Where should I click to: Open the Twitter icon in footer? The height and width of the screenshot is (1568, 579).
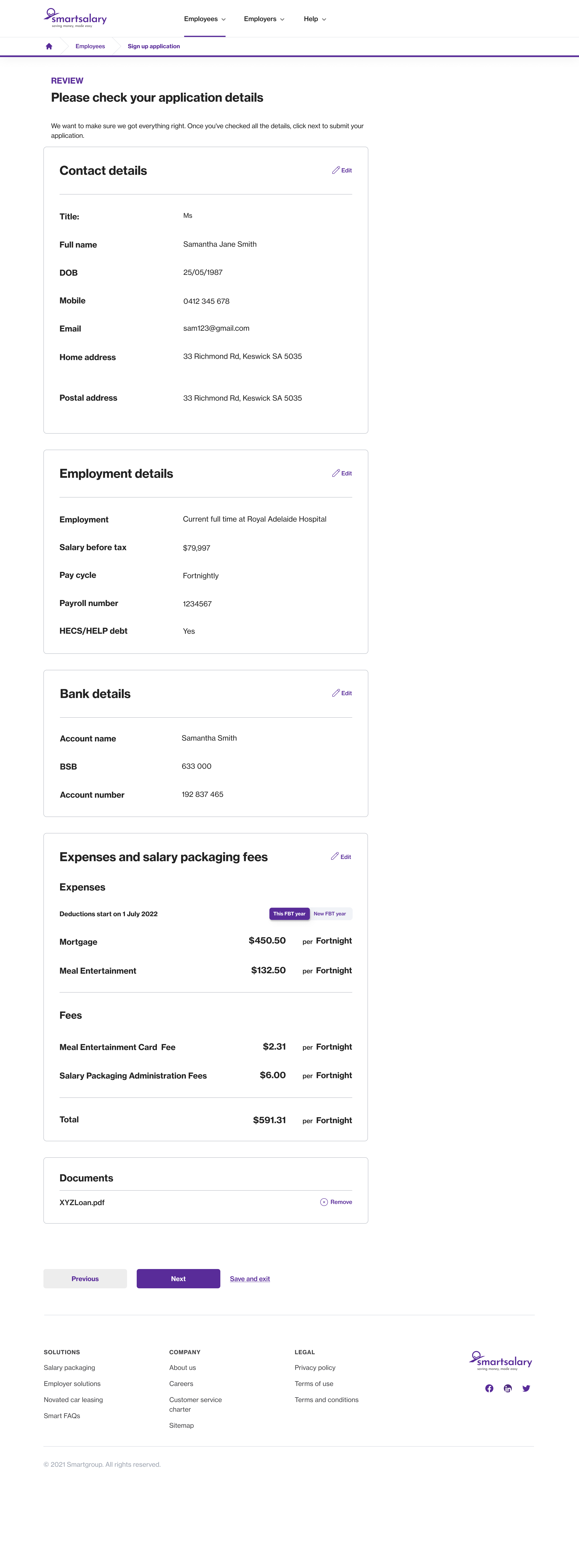pos(526,1388)
